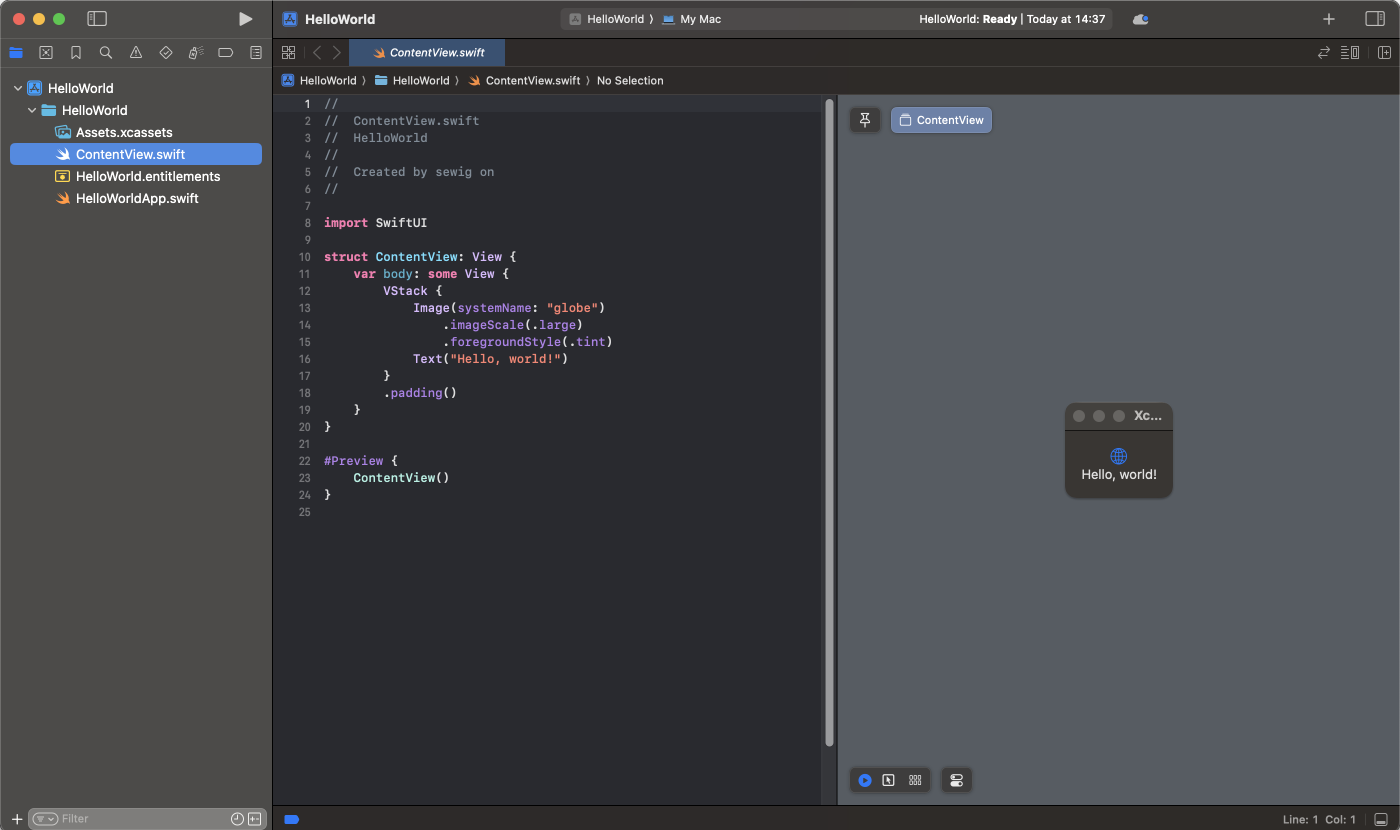
Task: Open the related items grid menu
Action: 288,53
